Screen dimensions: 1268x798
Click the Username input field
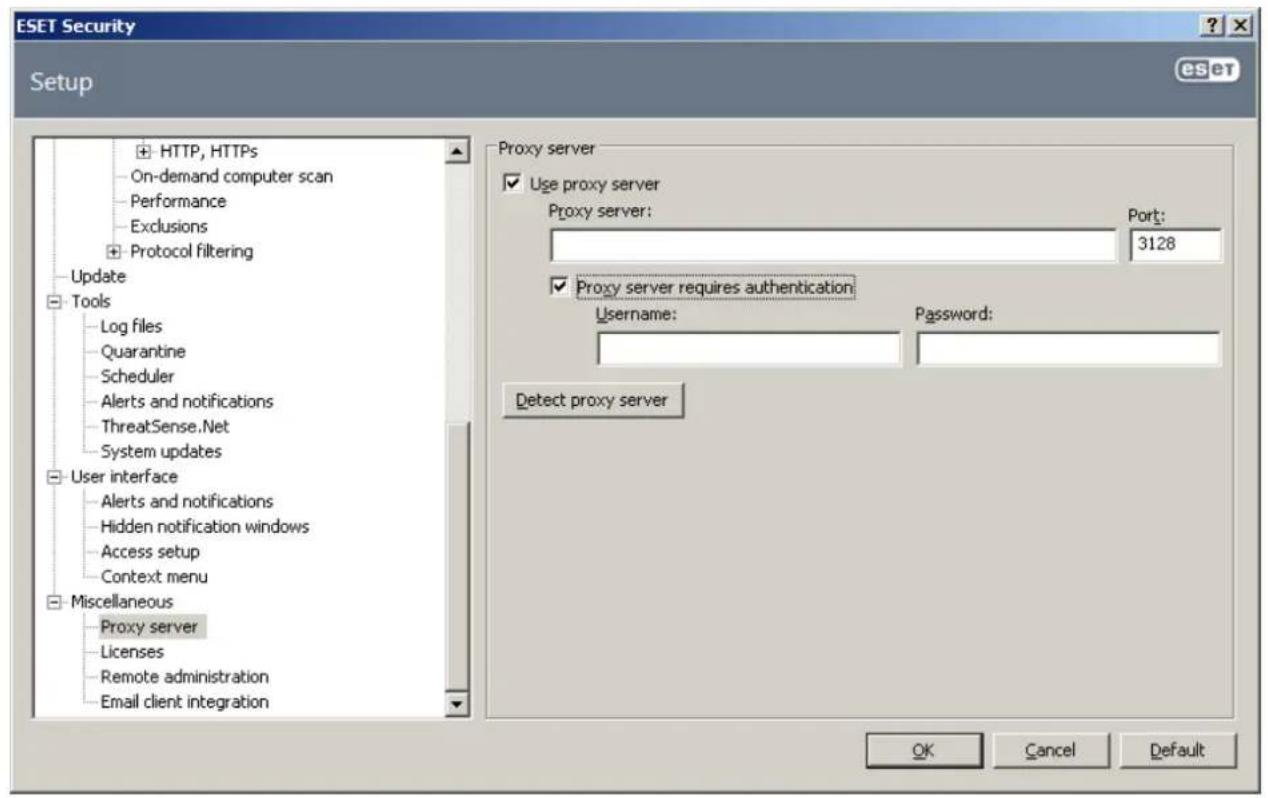748,349
